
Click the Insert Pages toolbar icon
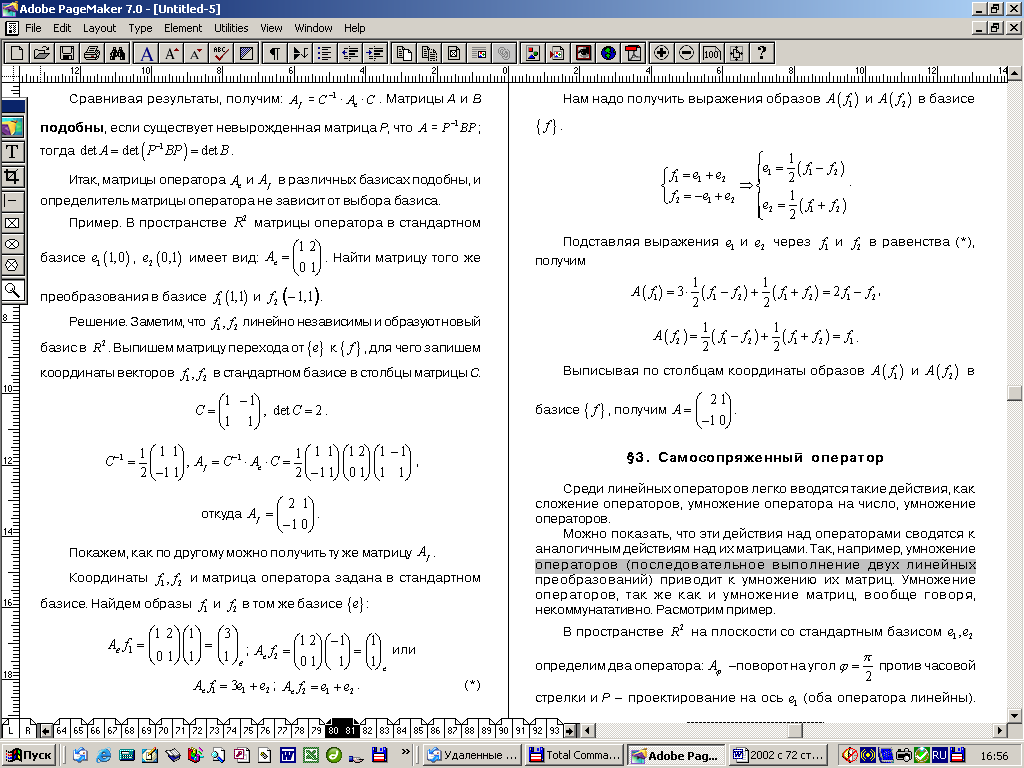pyautogui.click(x=404, y=53)
